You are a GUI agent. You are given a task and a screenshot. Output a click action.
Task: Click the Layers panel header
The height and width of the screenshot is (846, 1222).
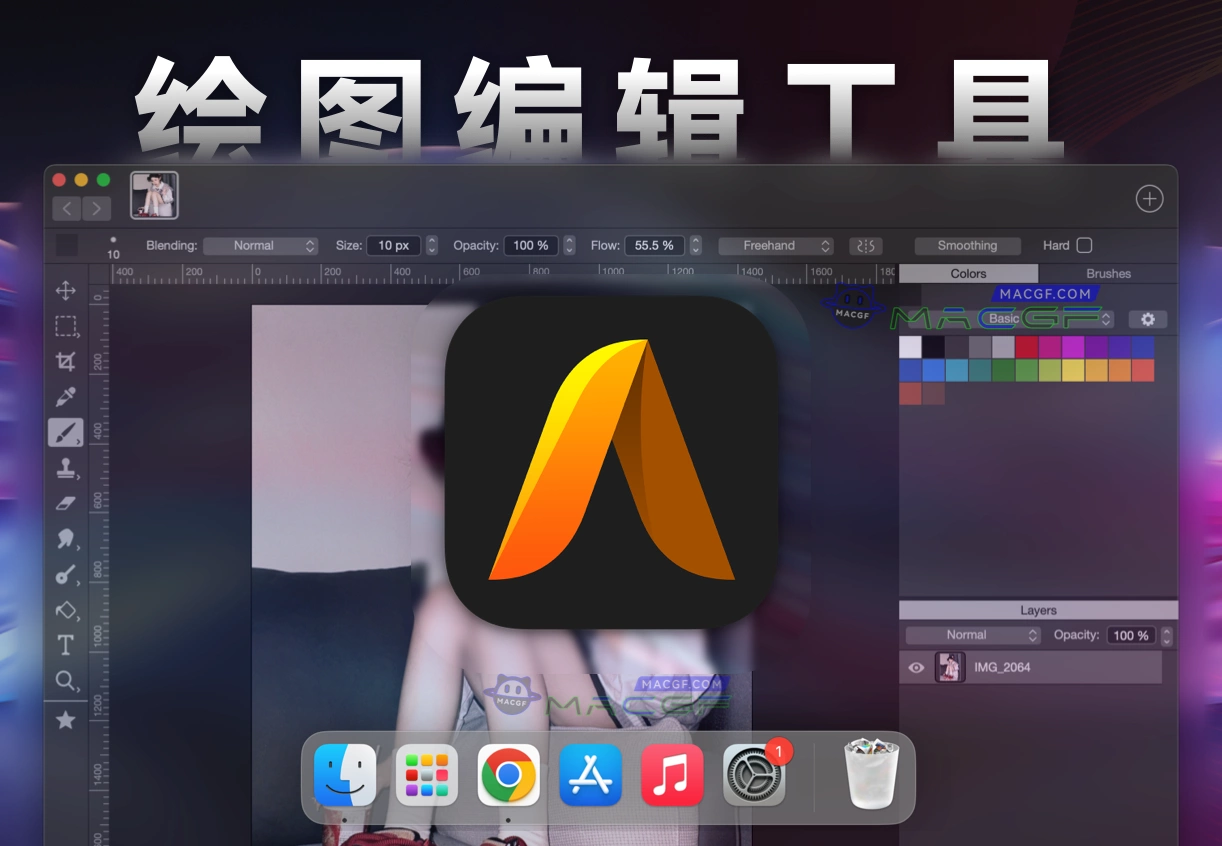click(1038, 610)
